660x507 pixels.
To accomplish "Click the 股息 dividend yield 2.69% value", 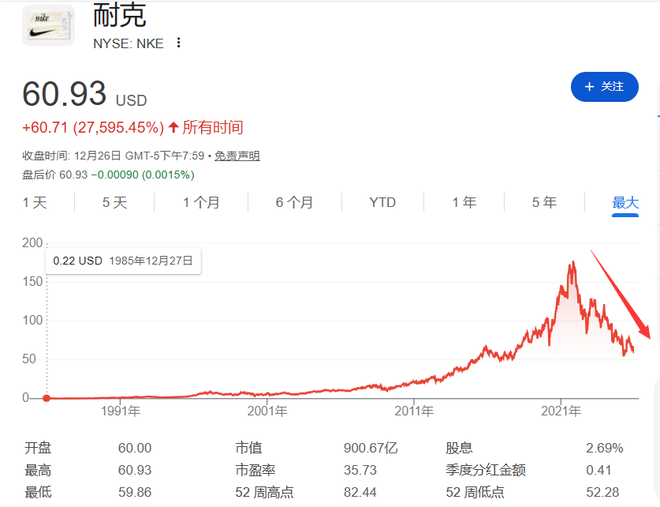I will click(604, 448).
